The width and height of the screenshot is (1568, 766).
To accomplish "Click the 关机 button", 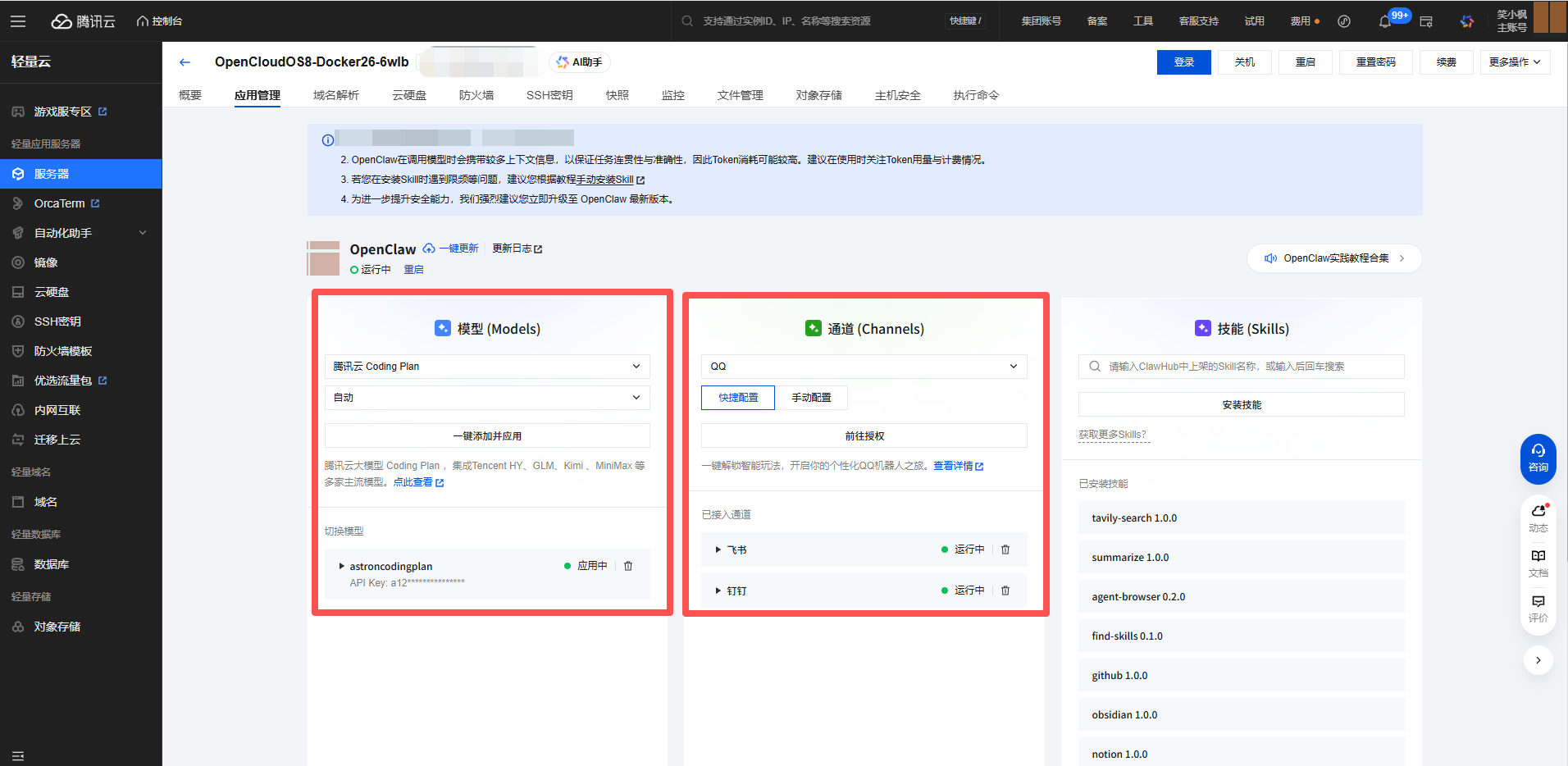I will click(x=1245, y=62).
